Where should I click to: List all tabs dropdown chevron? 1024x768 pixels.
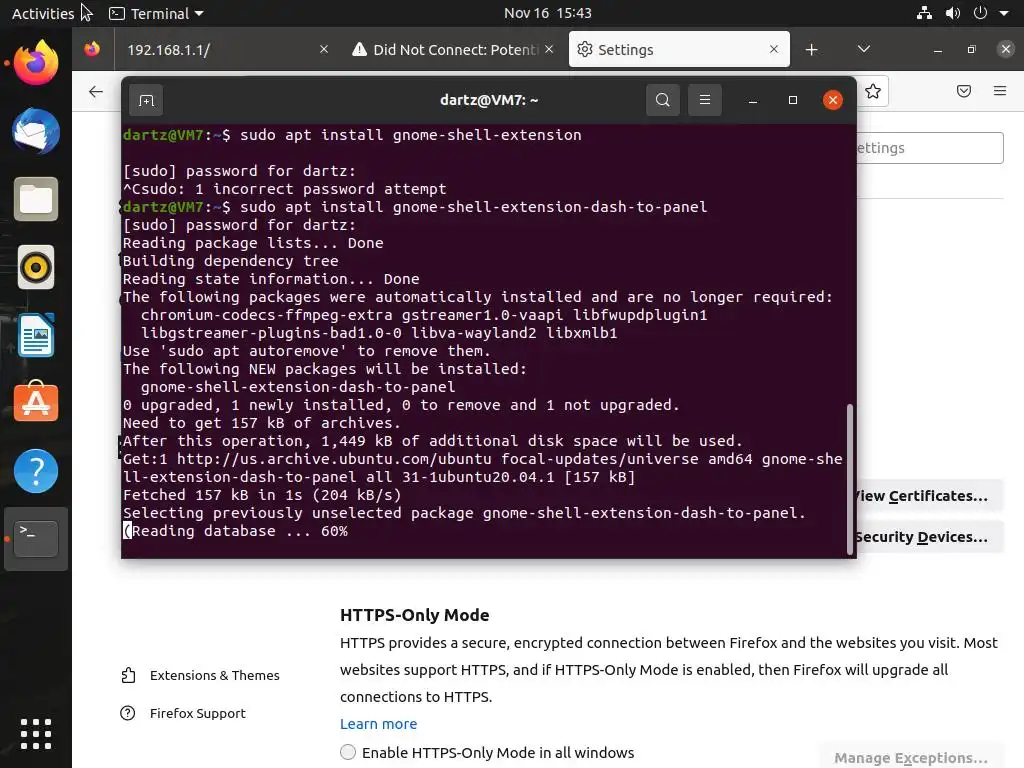(x=863, y=50)
